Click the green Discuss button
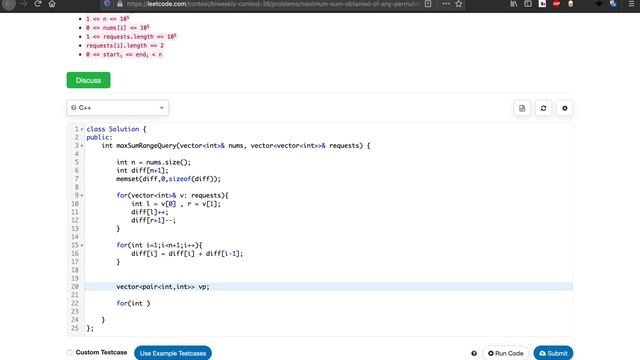This screenshot has width=640, height=360. 89,80
